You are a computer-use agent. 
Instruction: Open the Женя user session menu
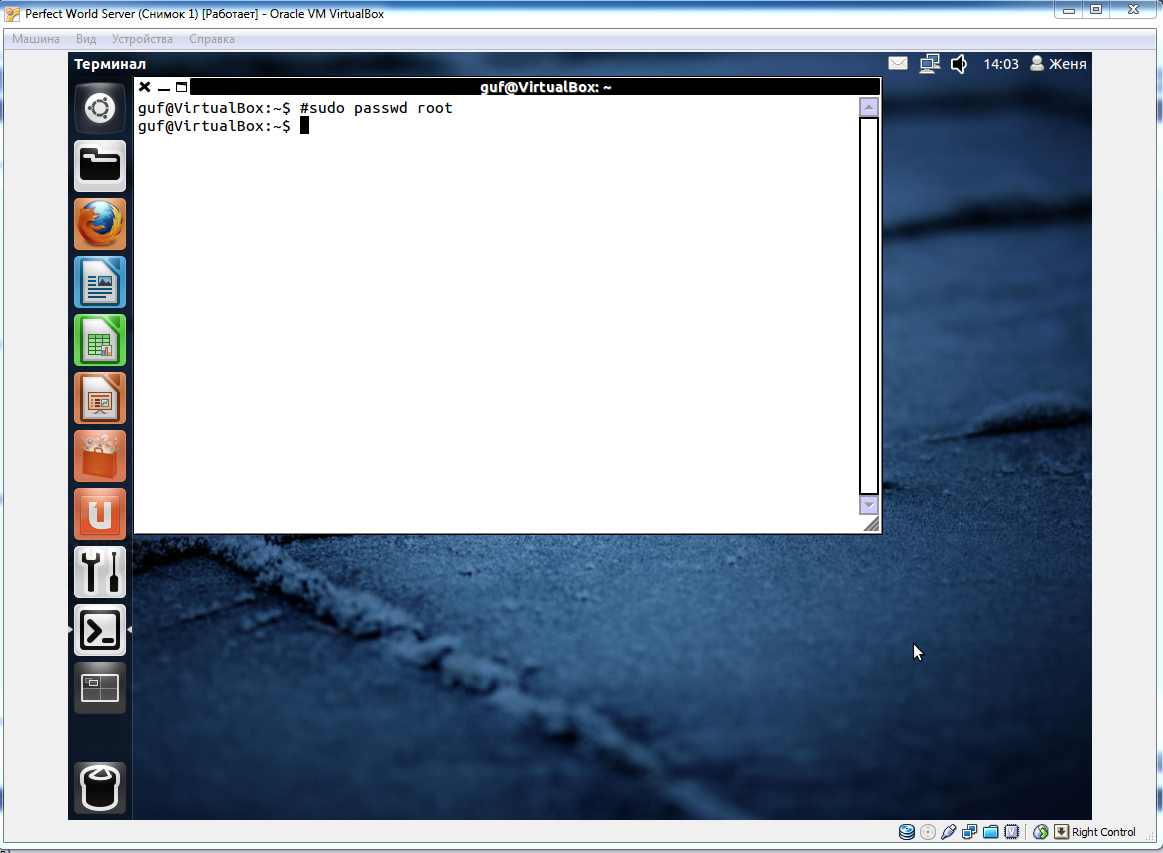(1058, 64)
